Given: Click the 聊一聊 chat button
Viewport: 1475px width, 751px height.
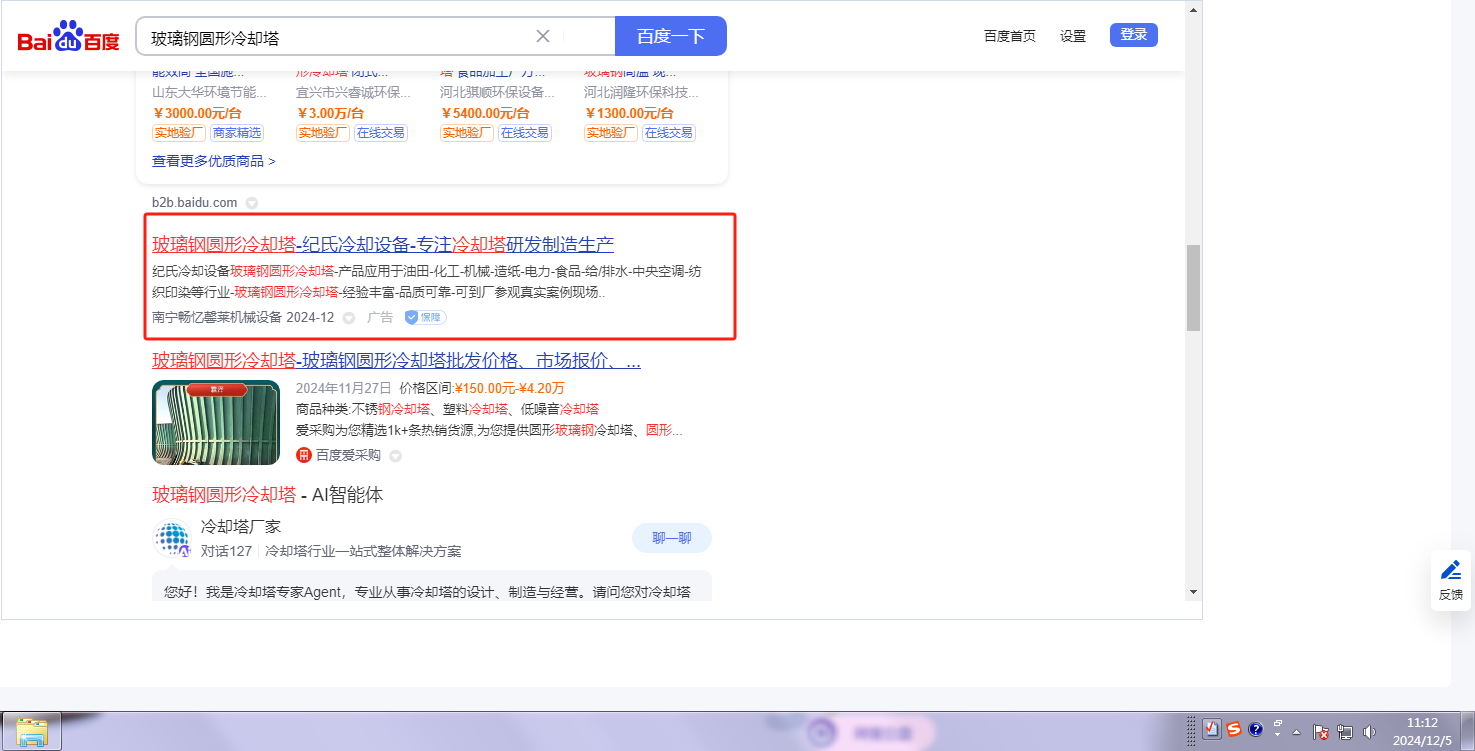Looking at the screenshot, I should point(671,538).
